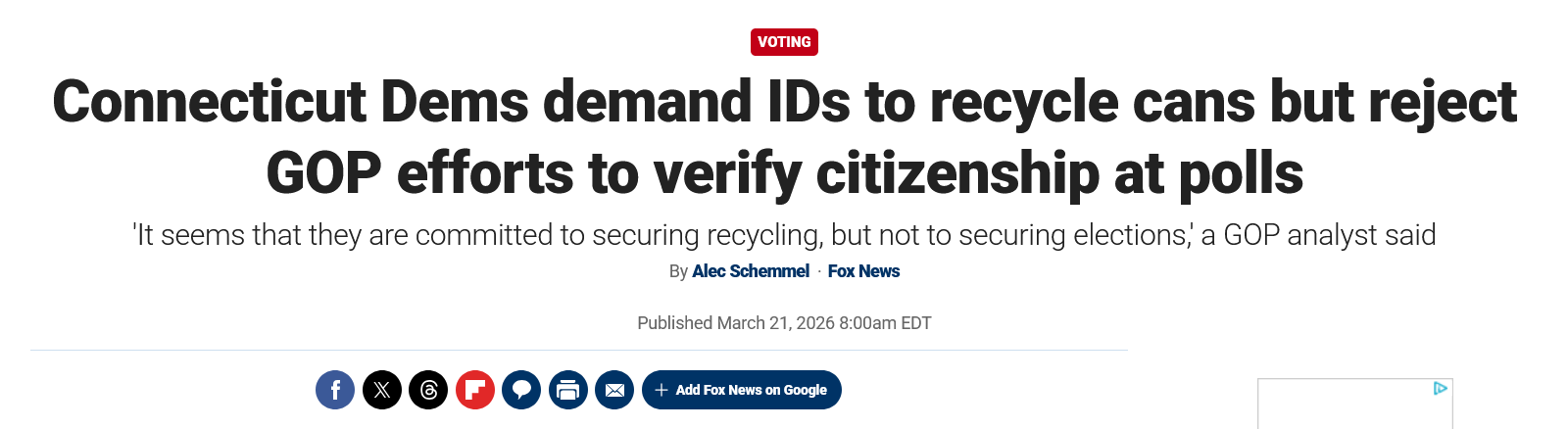Click the horizontal divider under the publish date
1568x429 pixels.
pyautogui.click(x=578, y=350)
